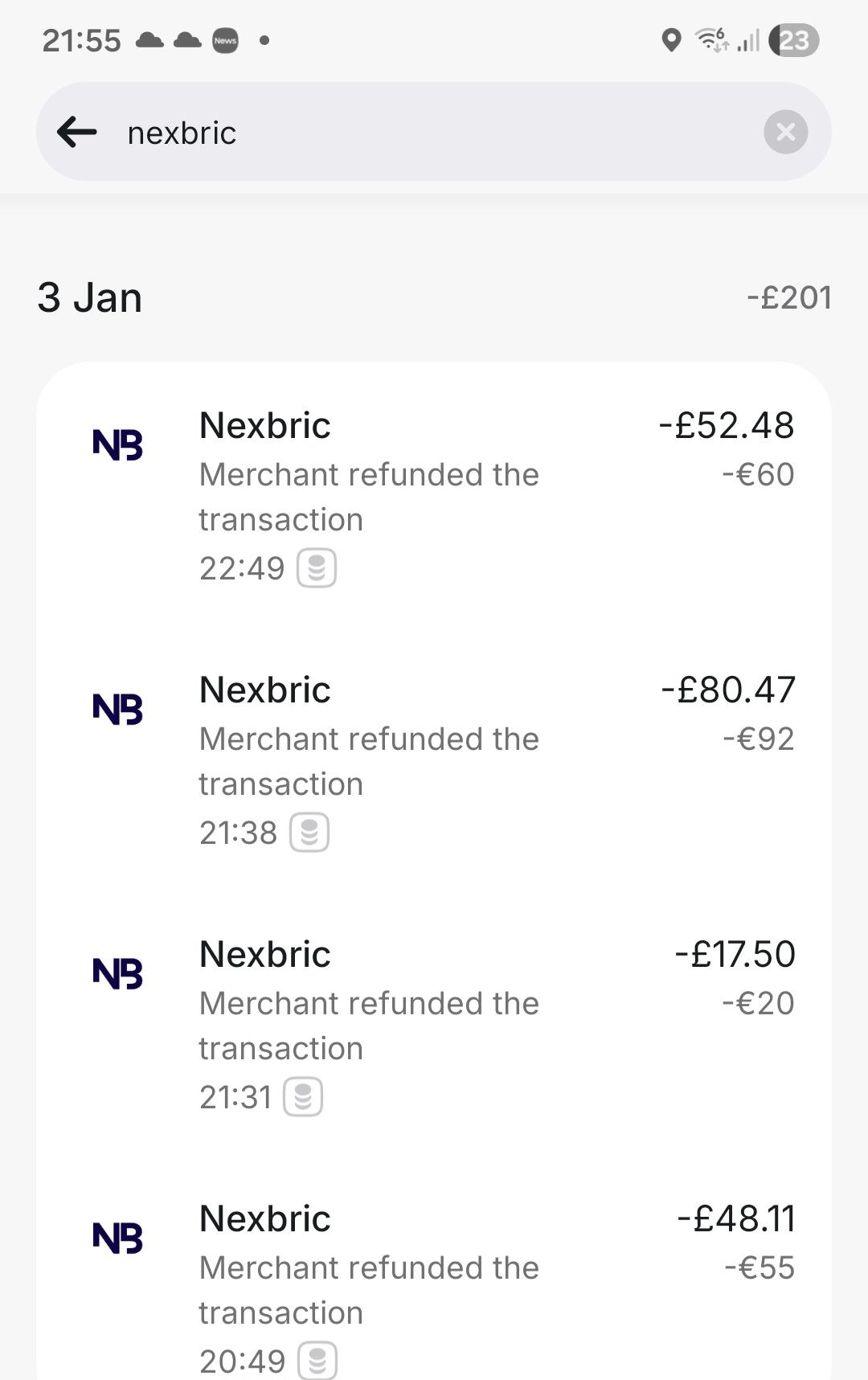Tap Nexbric logo of the 21:38 transaction

[x=117, y=709]
